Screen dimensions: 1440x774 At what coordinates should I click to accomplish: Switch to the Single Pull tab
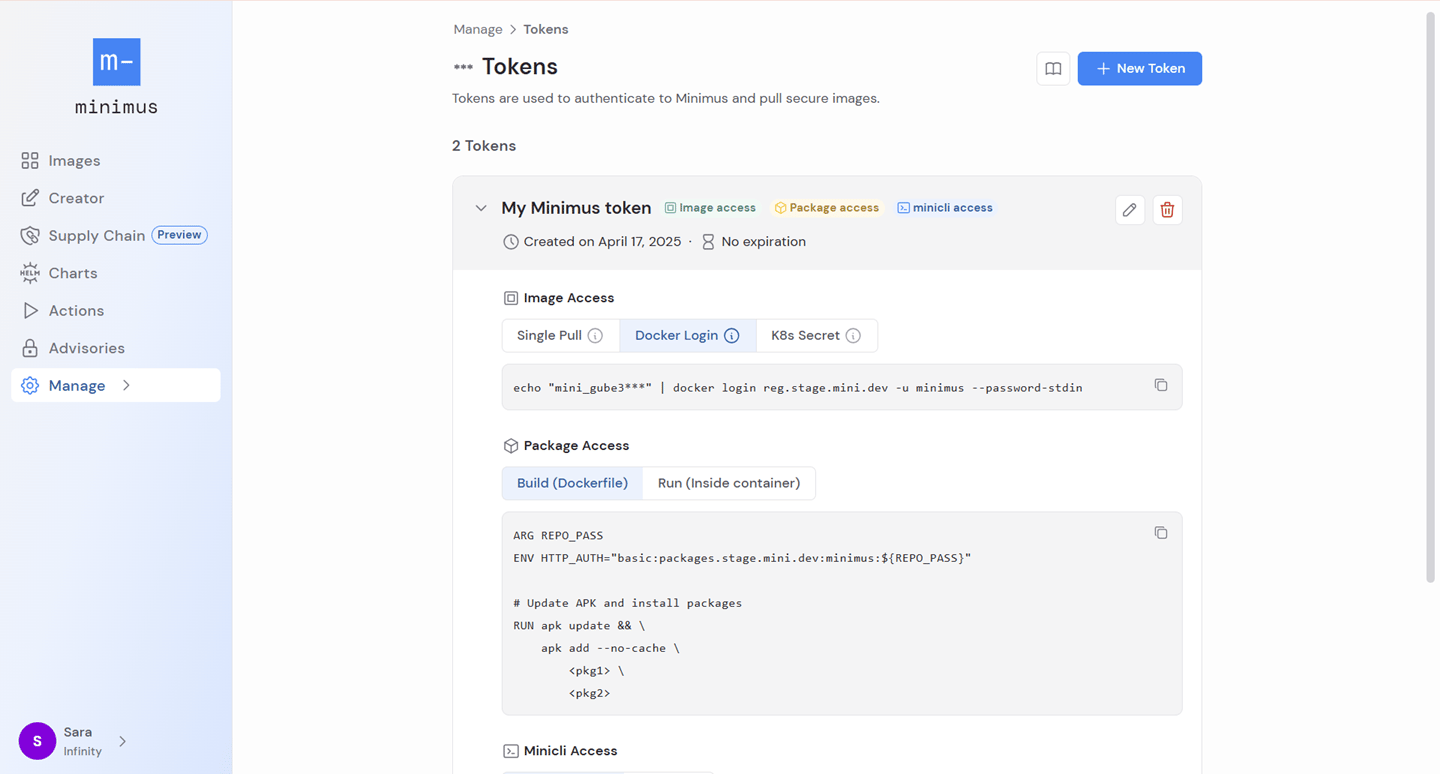pos(560,336)
